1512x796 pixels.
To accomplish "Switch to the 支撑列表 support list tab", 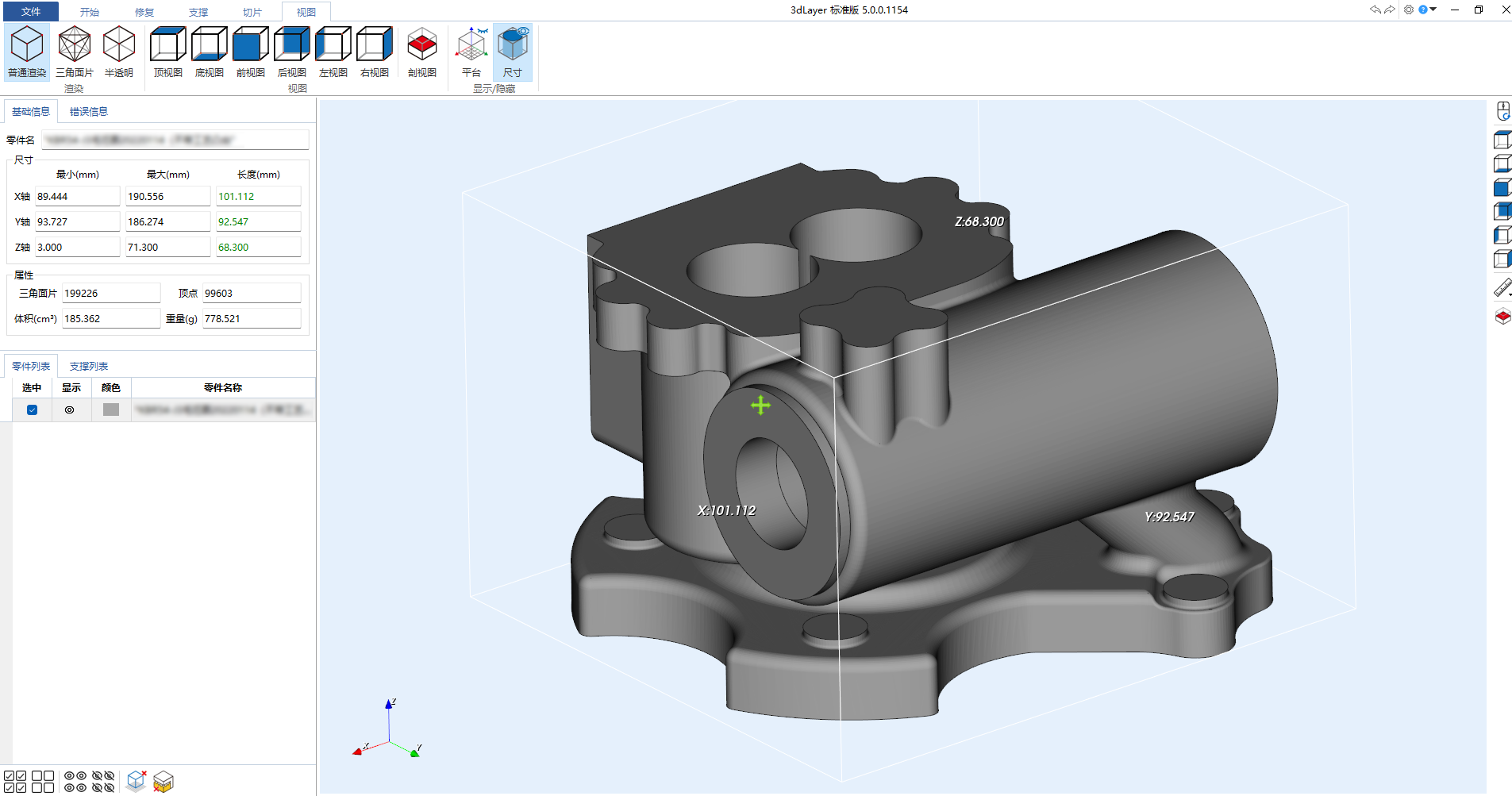I will point(88,366).
